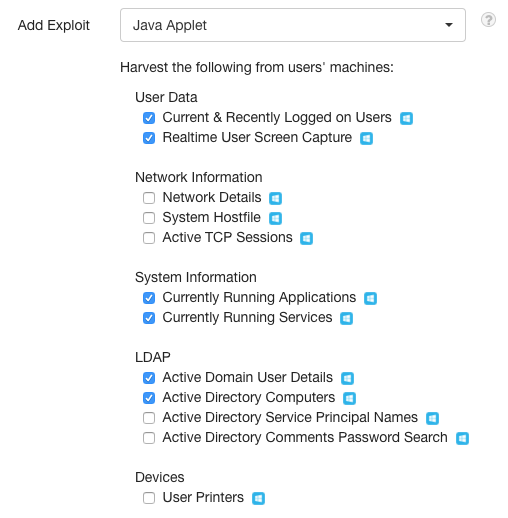
Task: Enable Active Directory Service Principal Names checkbox
Action: pos(149,418)
